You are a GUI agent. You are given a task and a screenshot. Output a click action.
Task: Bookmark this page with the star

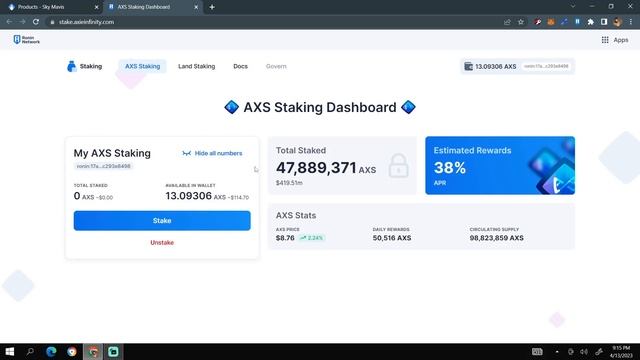pos(521,22)
